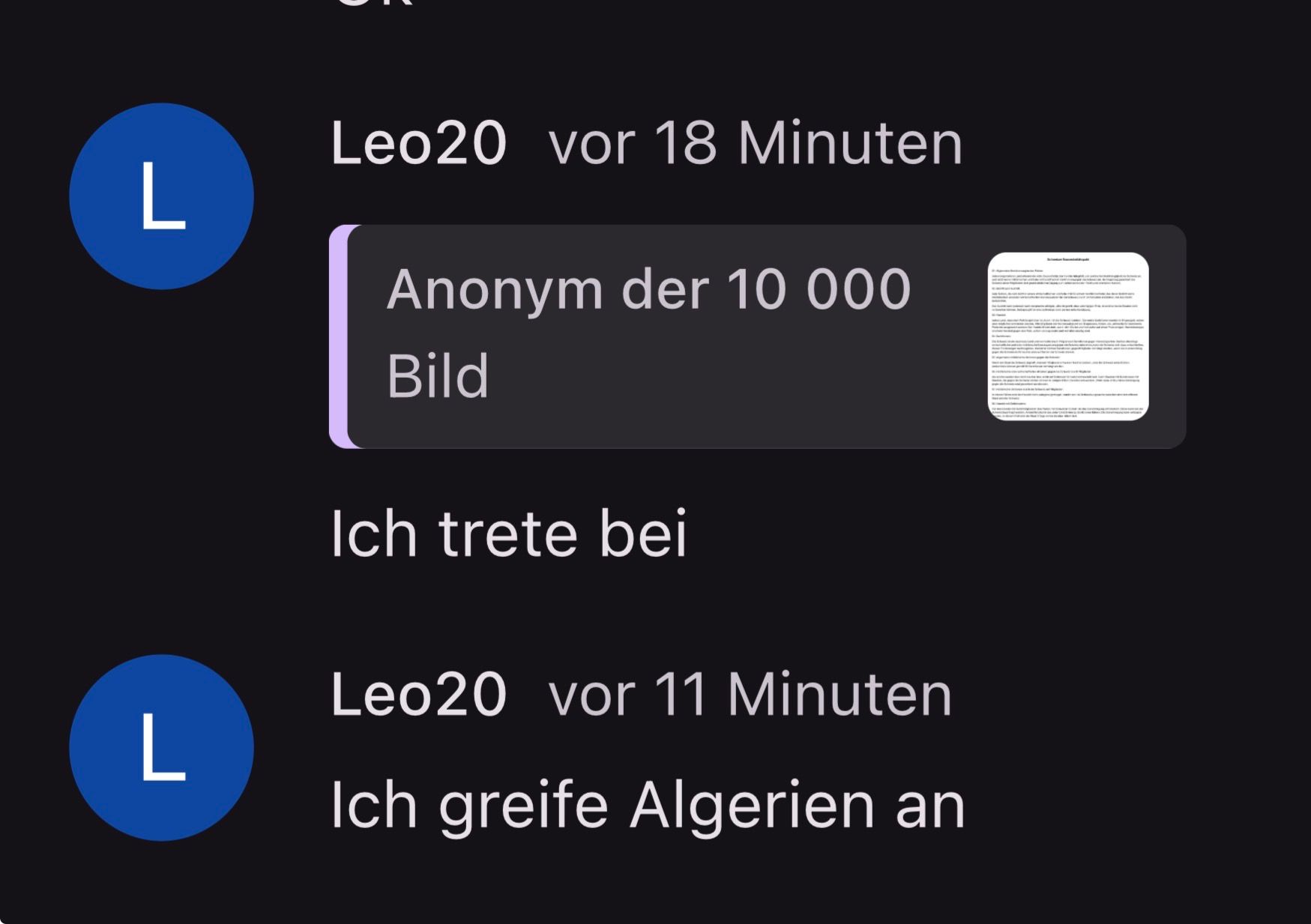The image size is (1311, 924).
Task: Tap the partially visible 'Ok' message at top
Action: point(375,4)
